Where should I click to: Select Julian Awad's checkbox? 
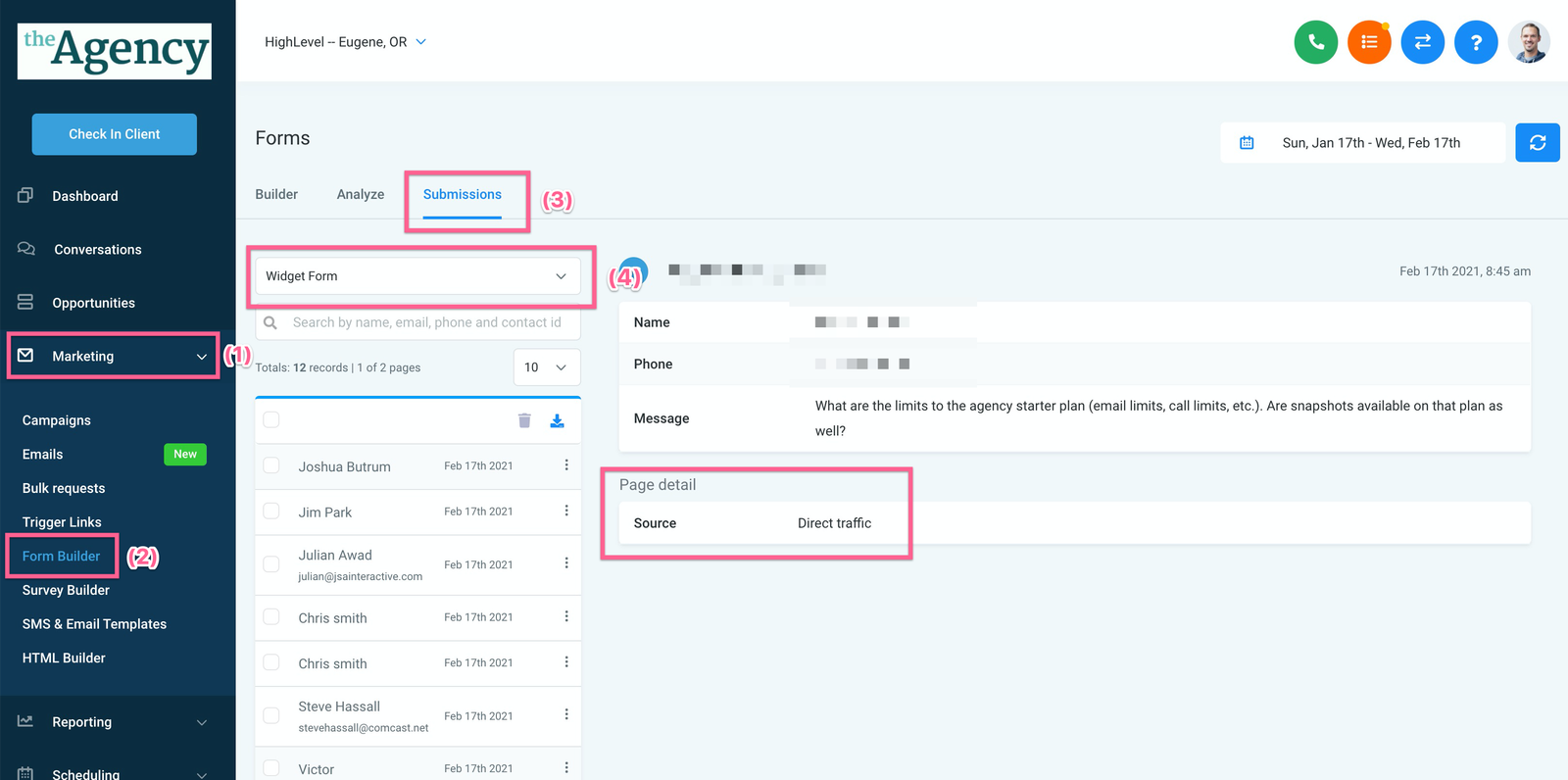coord(271,564)
